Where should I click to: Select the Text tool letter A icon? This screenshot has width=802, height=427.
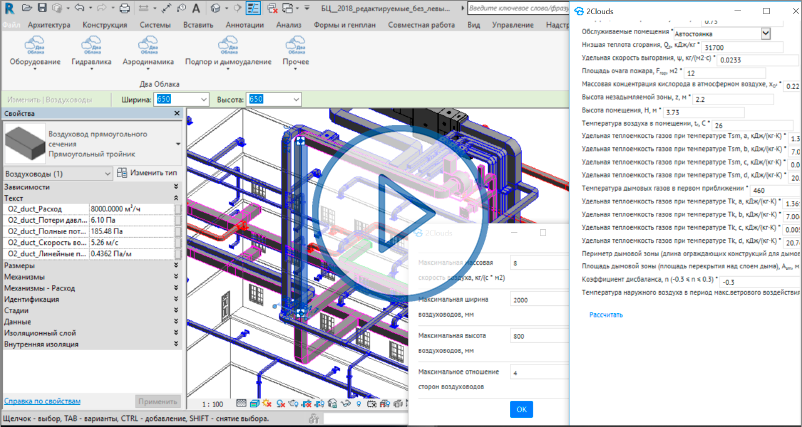point(196,8)
